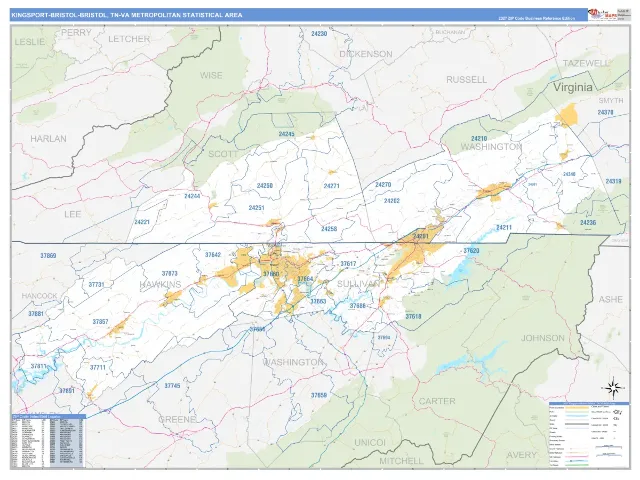Select ZIP code 24258

pos(329,229)
